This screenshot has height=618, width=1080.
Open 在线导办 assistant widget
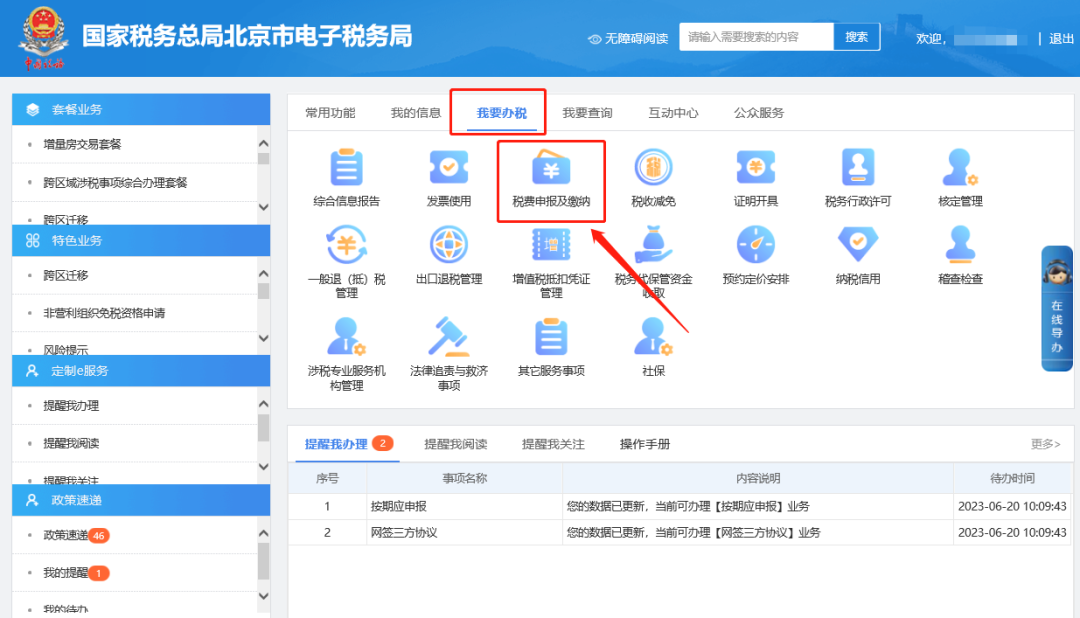pos(1057,308)
